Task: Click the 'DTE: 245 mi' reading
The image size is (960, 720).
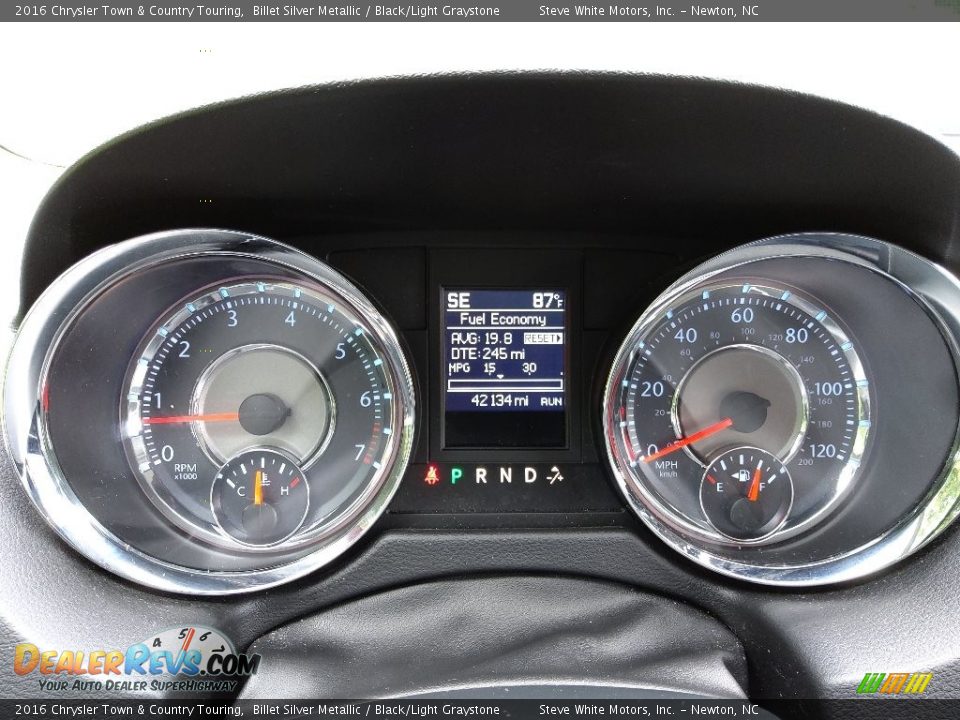Action: 487,354
